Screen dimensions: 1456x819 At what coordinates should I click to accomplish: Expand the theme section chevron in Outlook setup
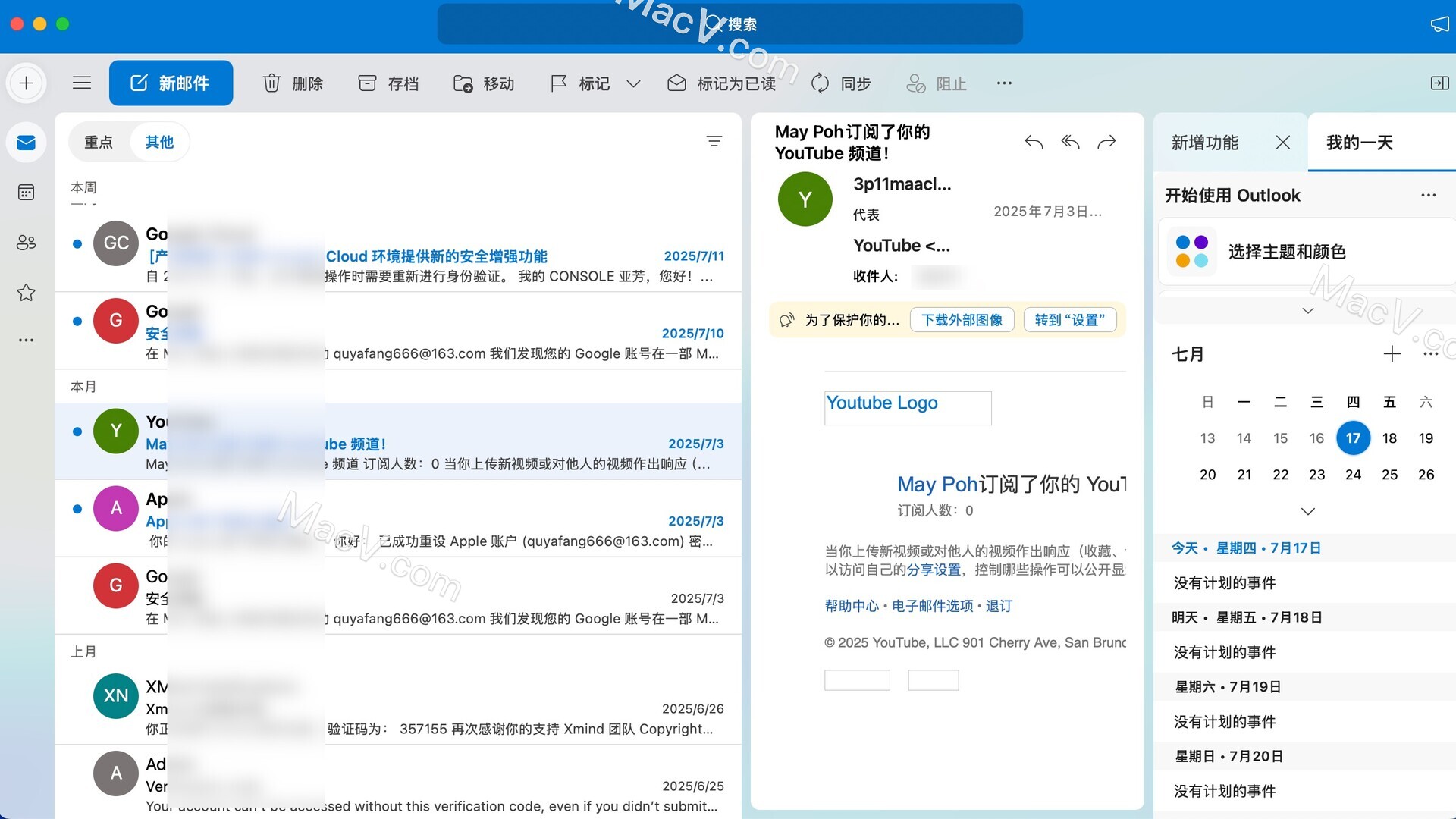(1307, 311)
